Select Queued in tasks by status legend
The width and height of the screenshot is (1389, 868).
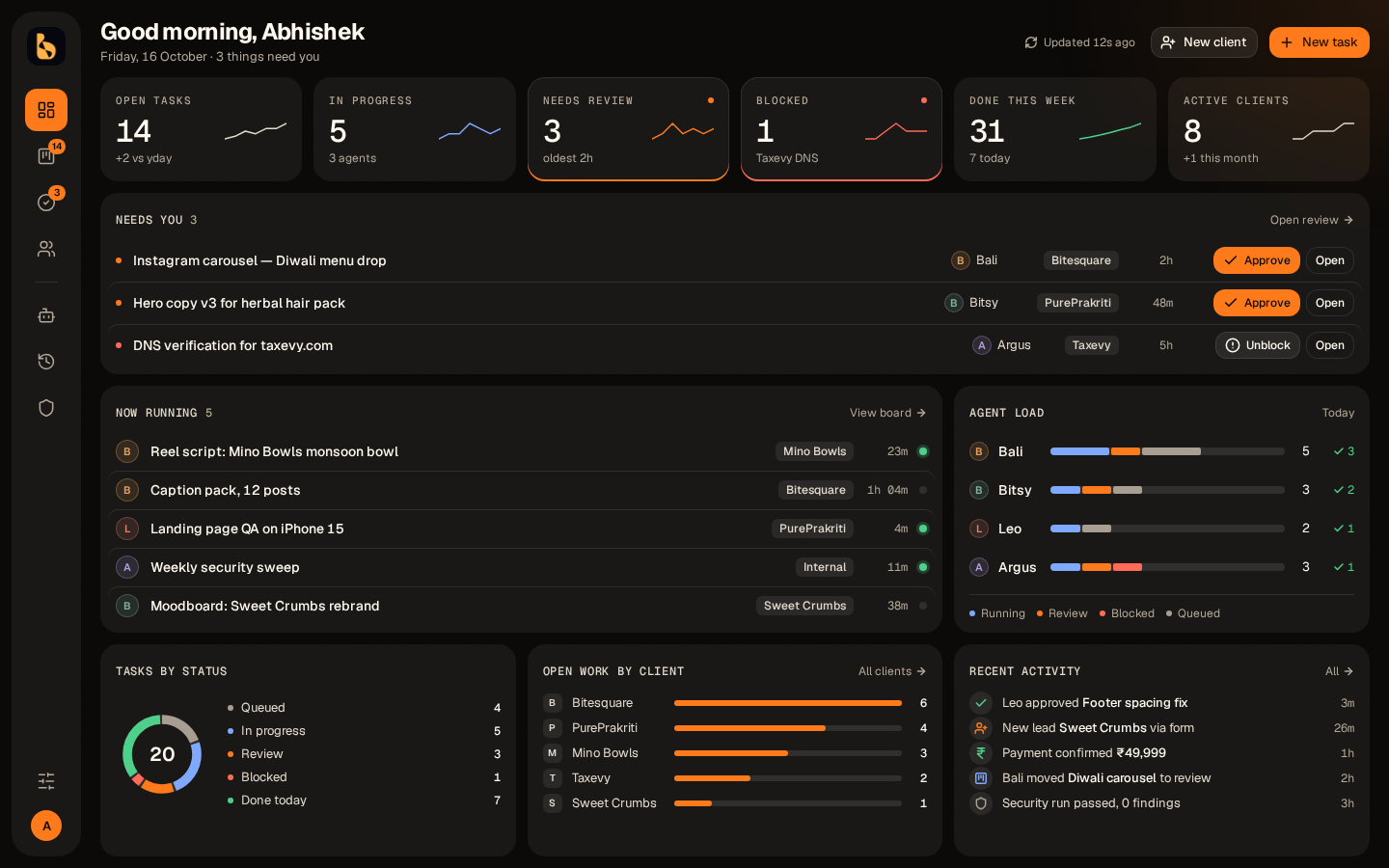coord(364,708)
